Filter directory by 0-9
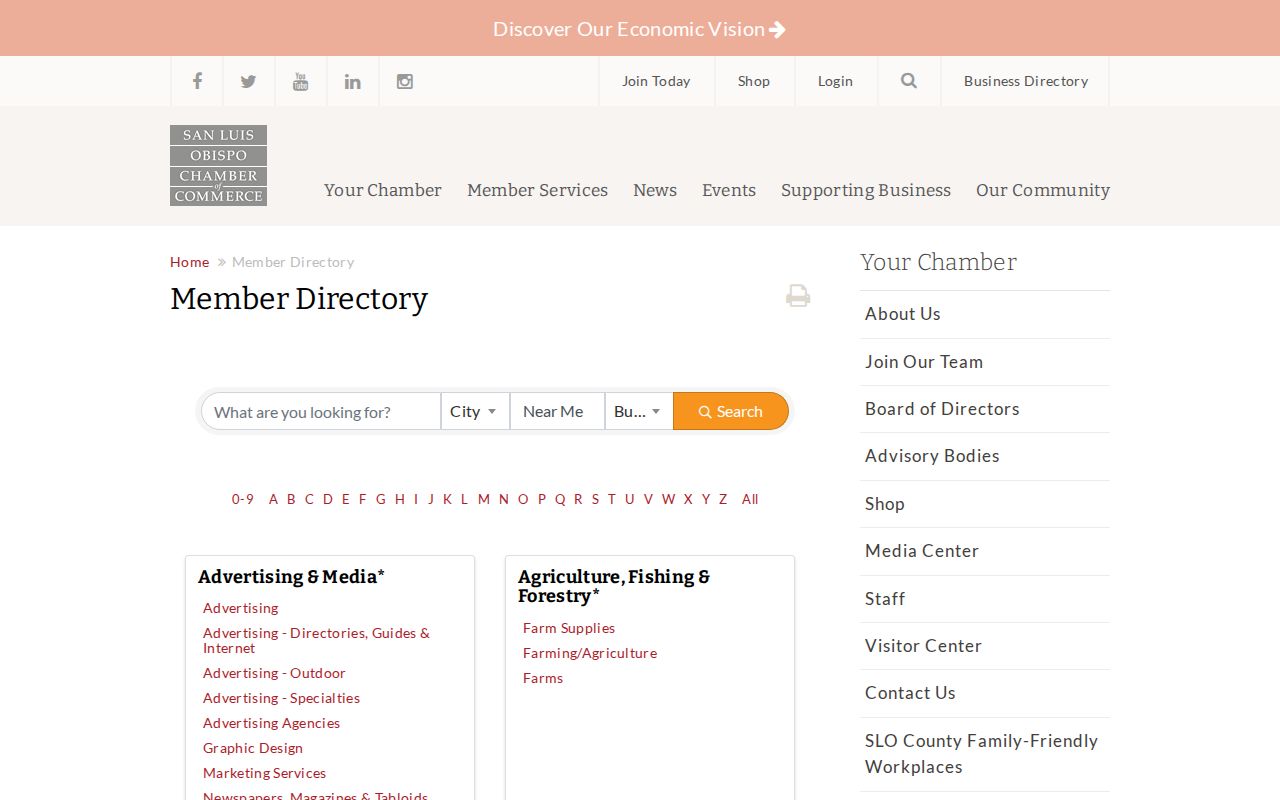This screenshot has height=800, width=1280. (243, 499)
